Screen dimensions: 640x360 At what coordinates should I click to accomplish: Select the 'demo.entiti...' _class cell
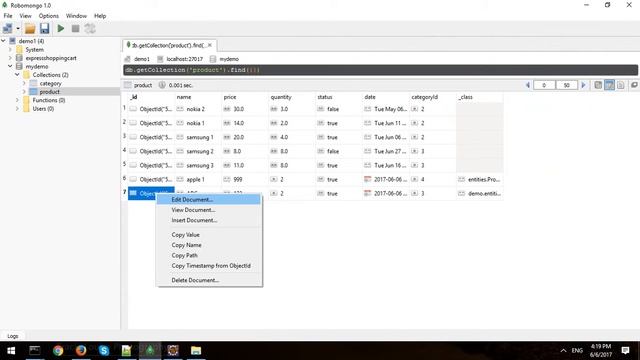pos(480,193)
